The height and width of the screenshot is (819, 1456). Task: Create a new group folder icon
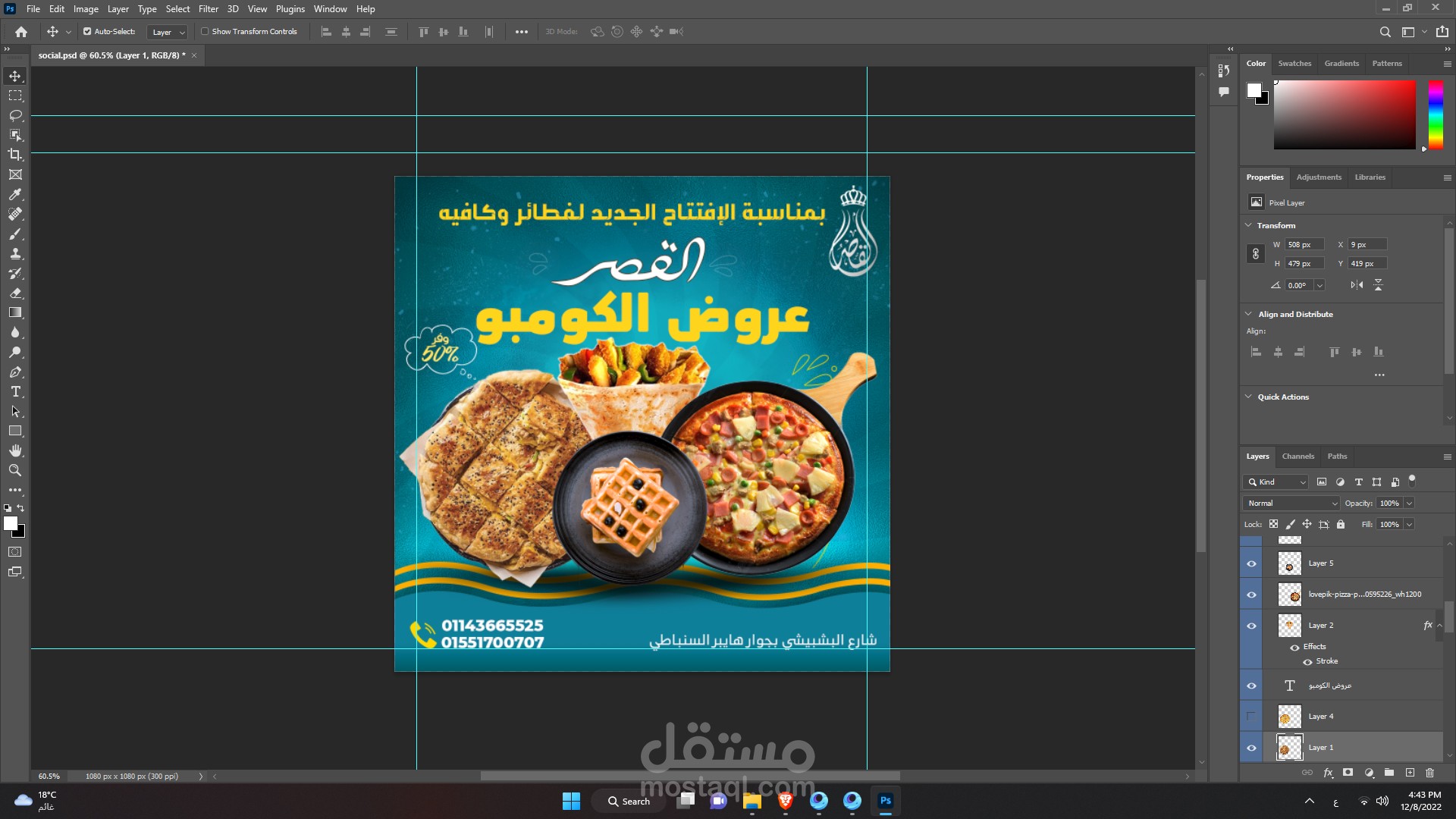1389,773
